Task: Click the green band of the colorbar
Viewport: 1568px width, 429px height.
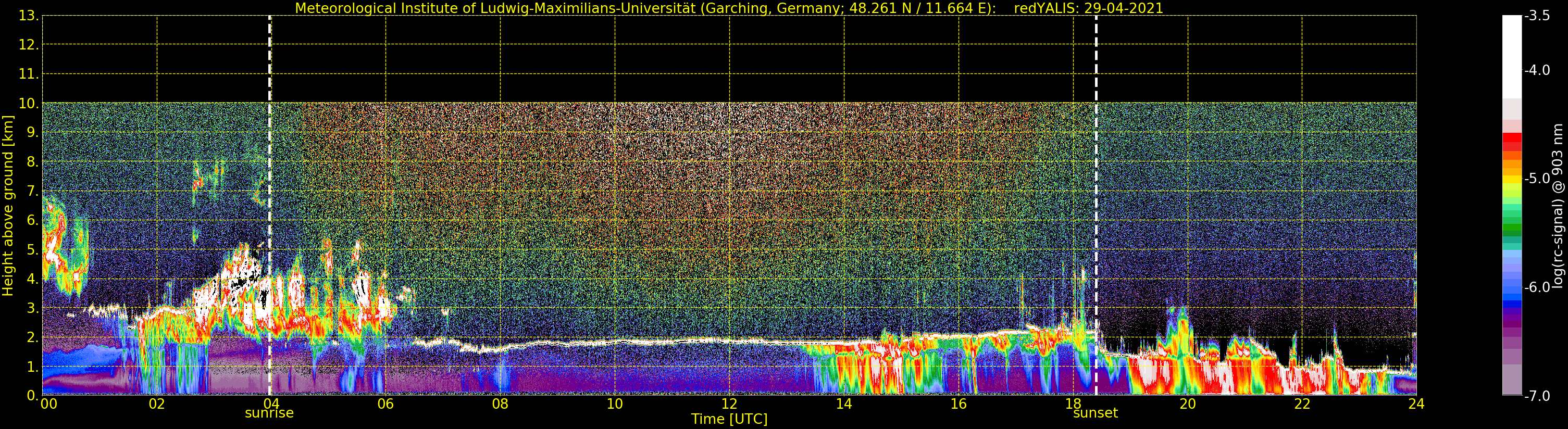Action: [1512, 229]
